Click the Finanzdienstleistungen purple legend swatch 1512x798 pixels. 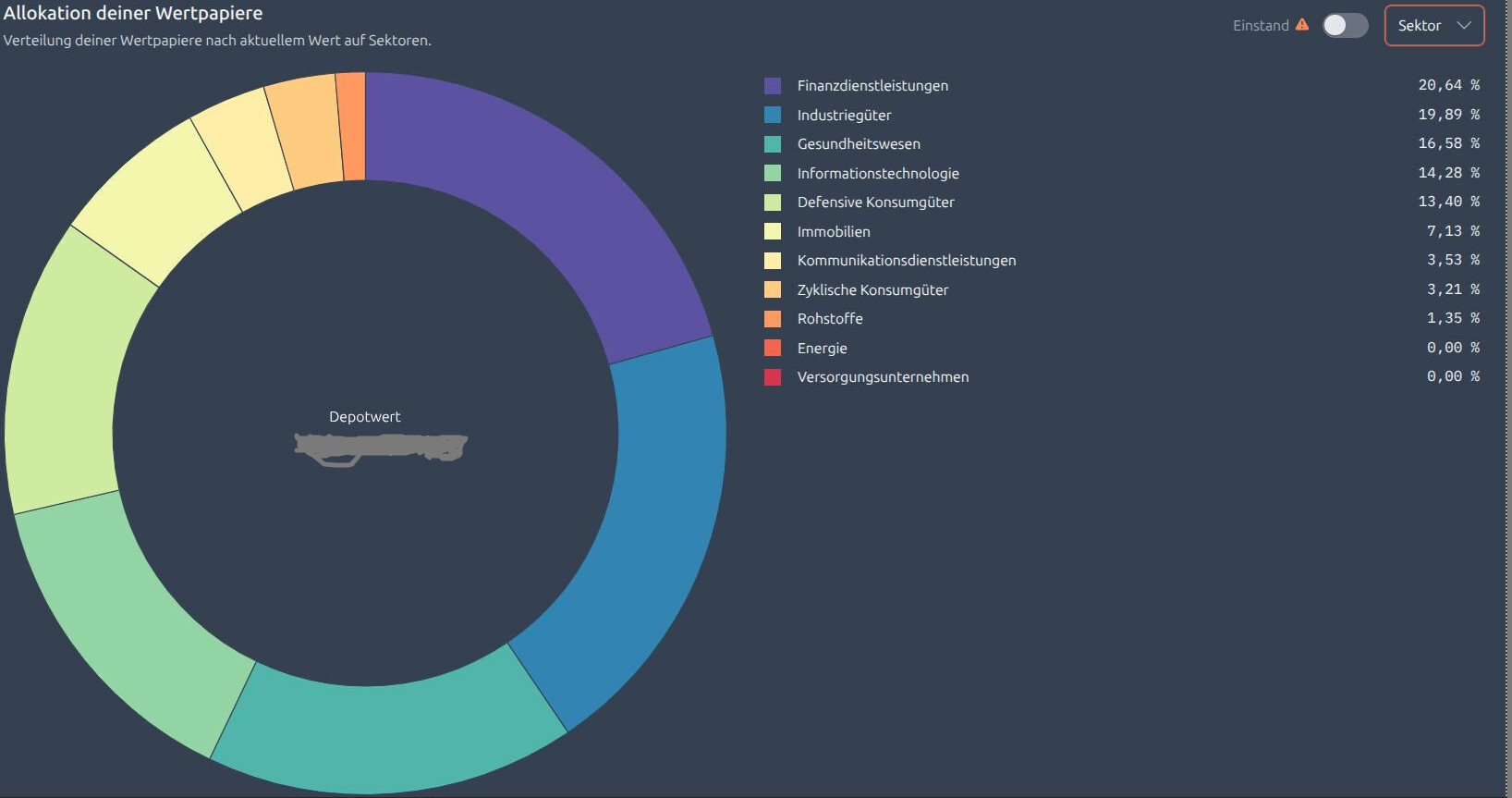tap(773, 86)
